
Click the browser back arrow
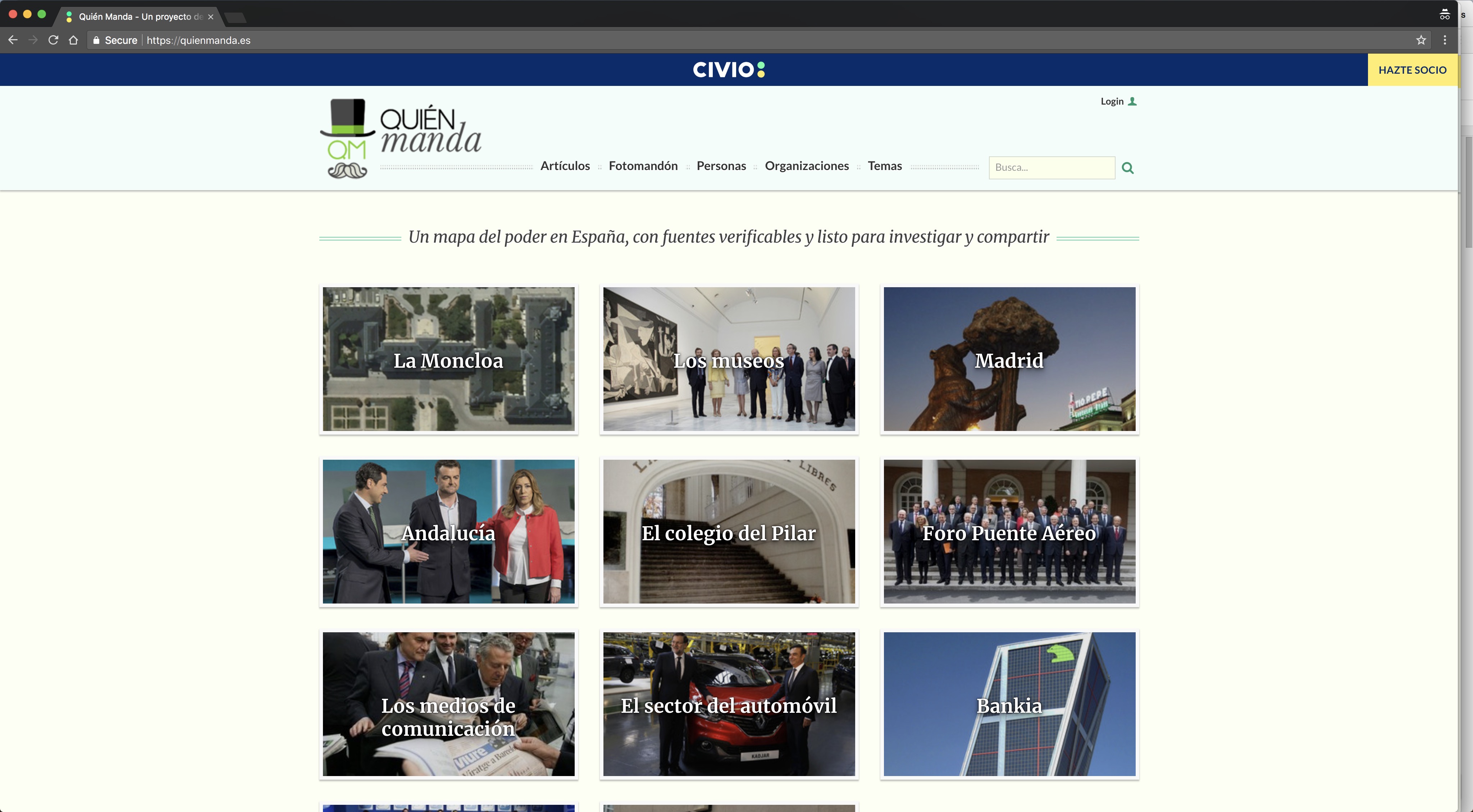(x=13, y=40)
